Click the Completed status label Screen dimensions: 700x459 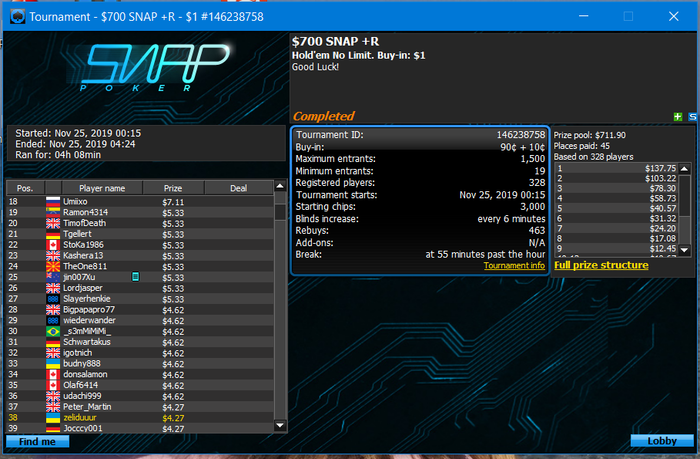[x=323, y=116]
